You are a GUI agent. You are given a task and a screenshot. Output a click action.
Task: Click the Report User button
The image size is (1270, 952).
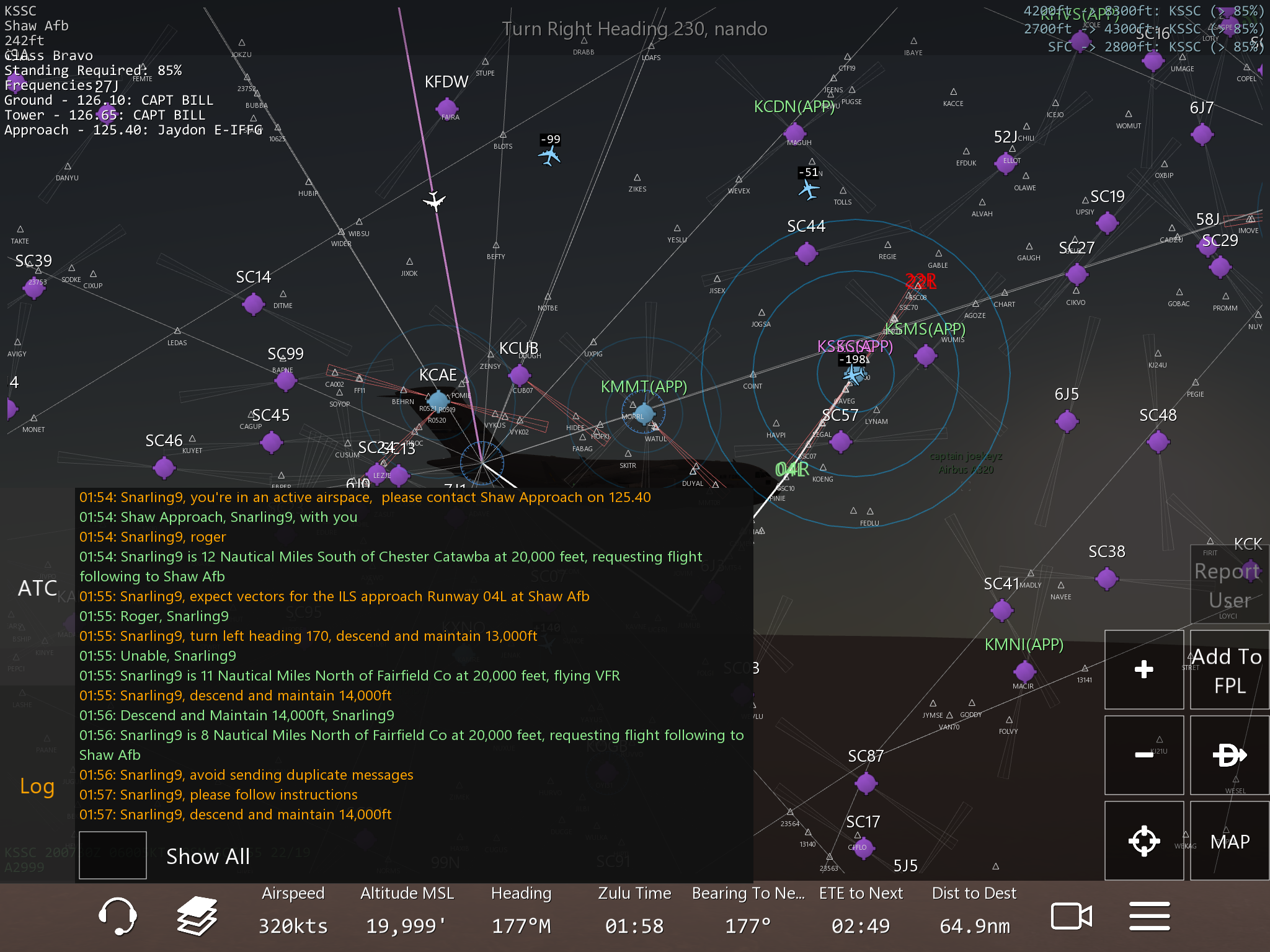[1229, 585]
